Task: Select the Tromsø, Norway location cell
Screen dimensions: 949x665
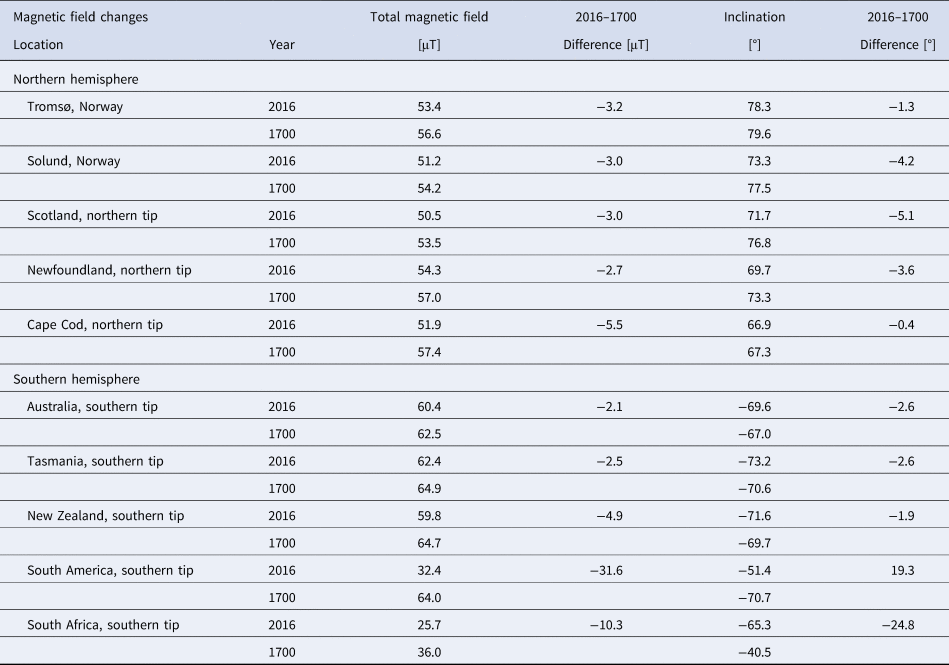Action: pos(75,106)
